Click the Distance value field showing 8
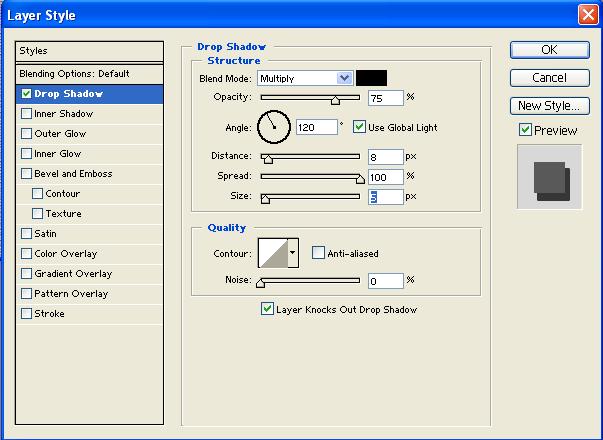Image resolution: width=603 pixels, height=440 pixels. (385, 157)
